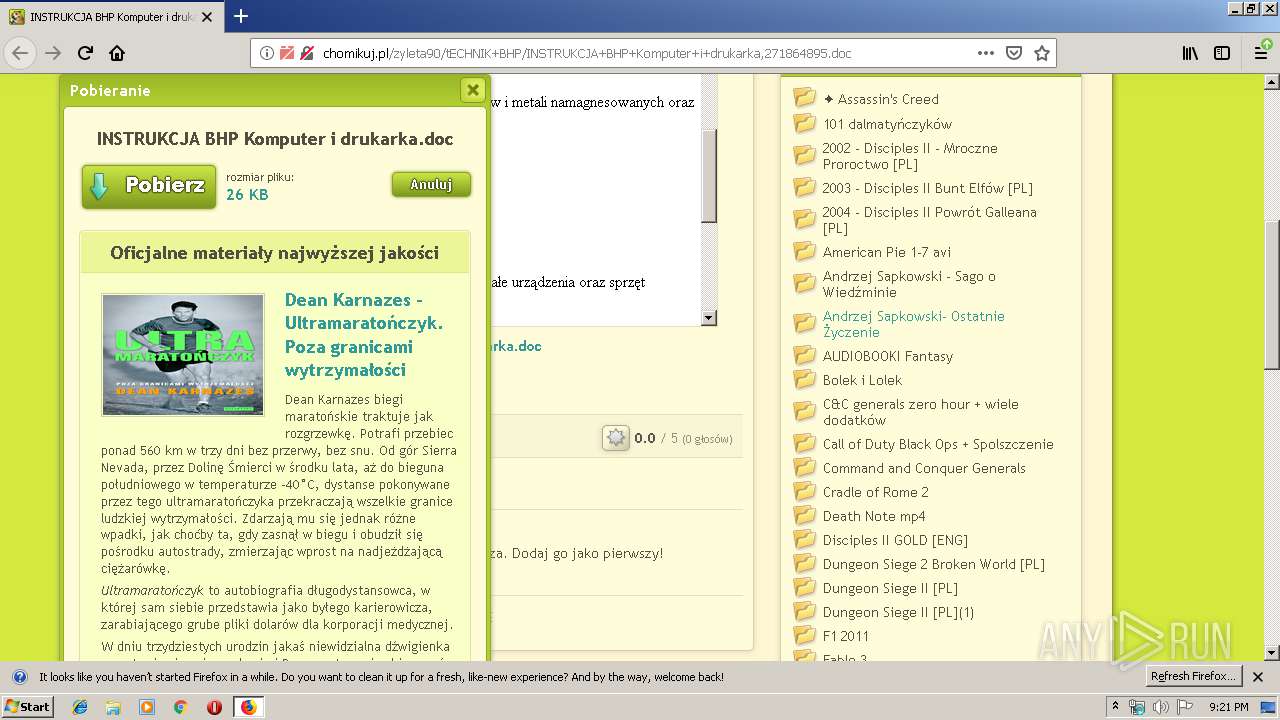Image resolution: width=1280 pixels, height=720 pixels.
Task: Click folder icon next to F1 2011
Action: (804, 635)
